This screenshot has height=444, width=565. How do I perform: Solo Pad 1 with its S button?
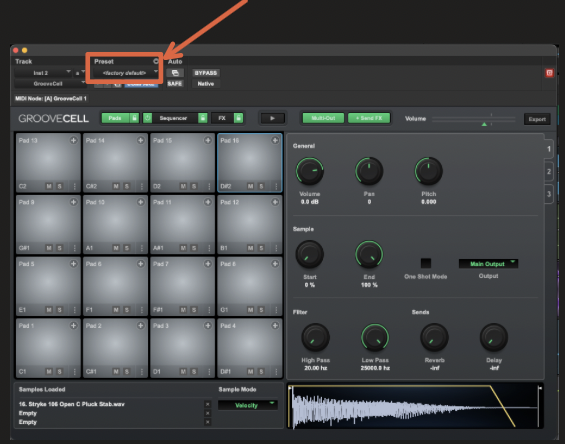tap(59, 371)
